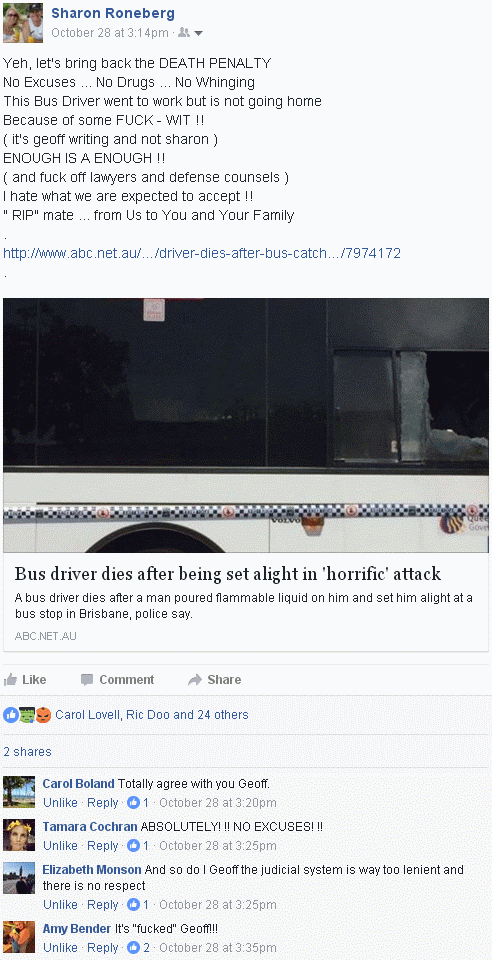Unlike Carol Boland's comment
The image size is (492, 960).
tap(60, 803)
